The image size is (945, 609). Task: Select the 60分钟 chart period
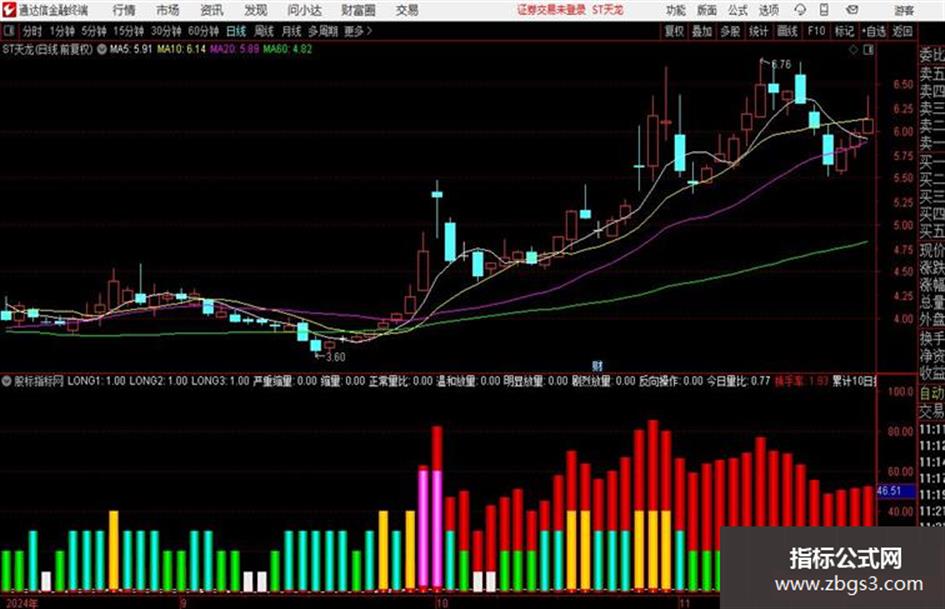point(203,31)
